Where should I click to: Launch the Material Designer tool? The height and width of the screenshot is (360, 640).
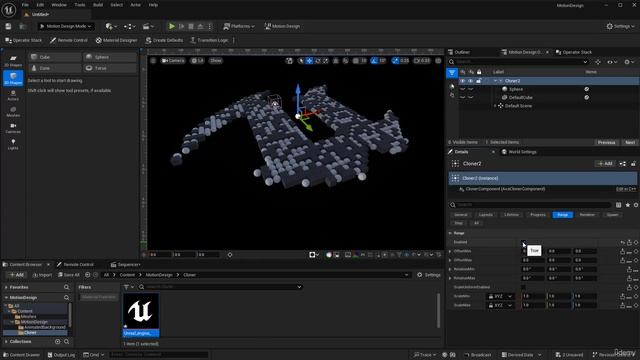point(116,40)
